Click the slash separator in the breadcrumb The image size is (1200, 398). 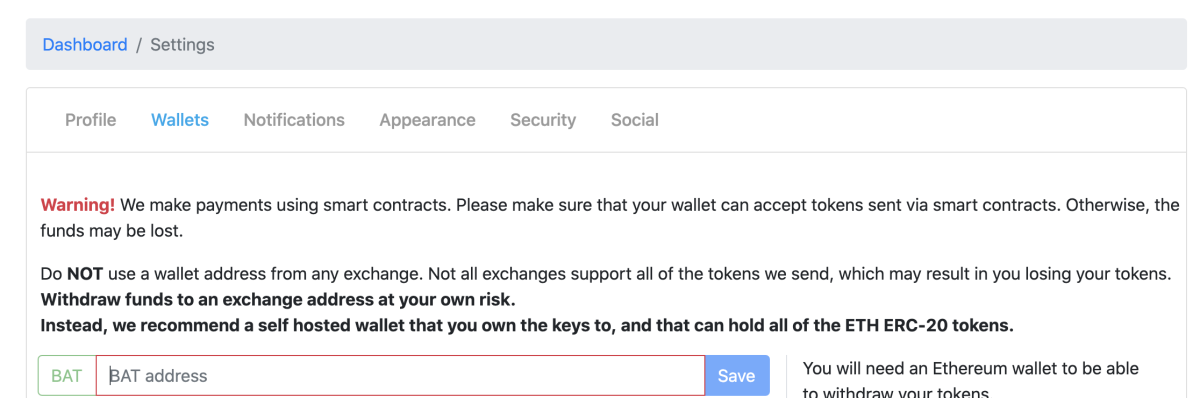[x=139, y=45]
